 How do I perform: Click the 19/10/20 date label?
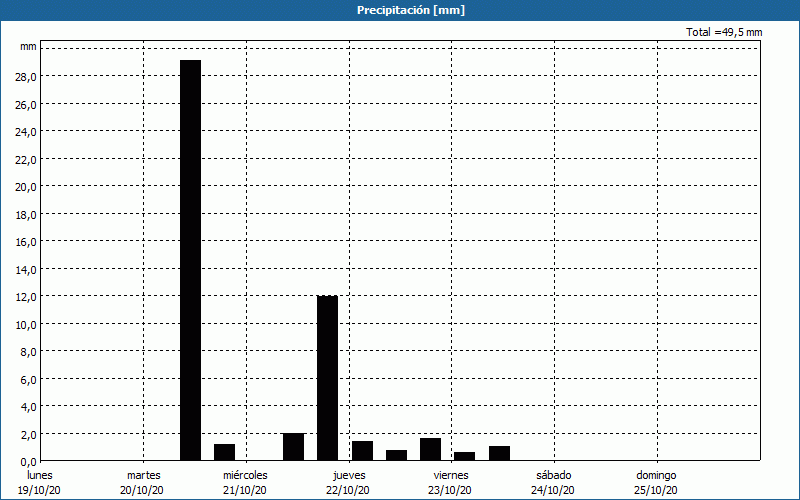39,490
